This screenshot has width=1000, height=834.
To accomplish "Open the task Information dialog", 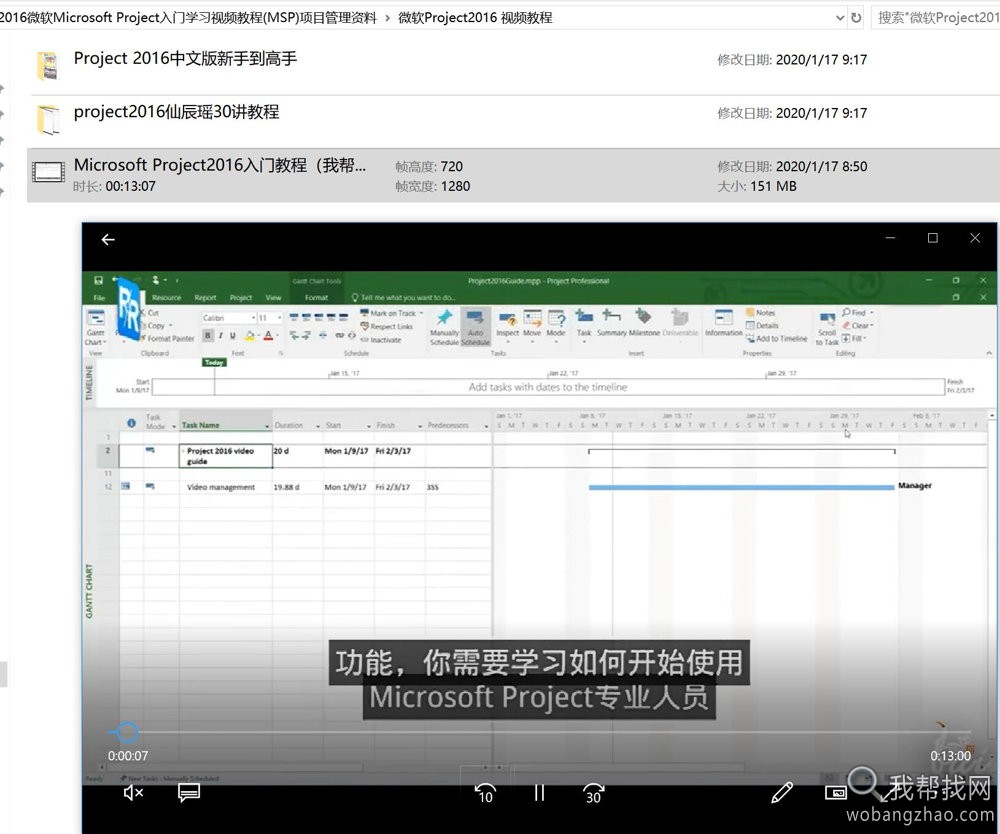I will pyautogui.click(x=723, y=323).
